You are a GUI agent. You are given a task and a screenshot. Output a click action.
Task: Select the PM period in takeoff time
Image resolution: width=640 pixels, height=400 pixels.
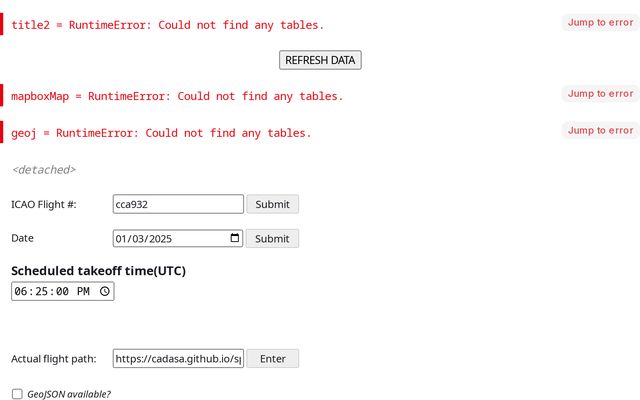click(83, 291)
